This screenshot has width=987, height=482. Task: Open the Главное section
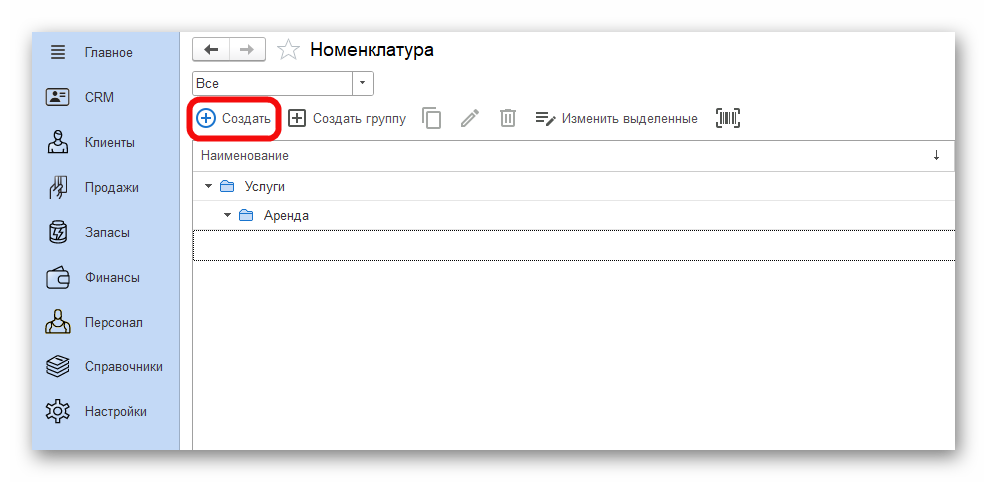pos(109,53)
